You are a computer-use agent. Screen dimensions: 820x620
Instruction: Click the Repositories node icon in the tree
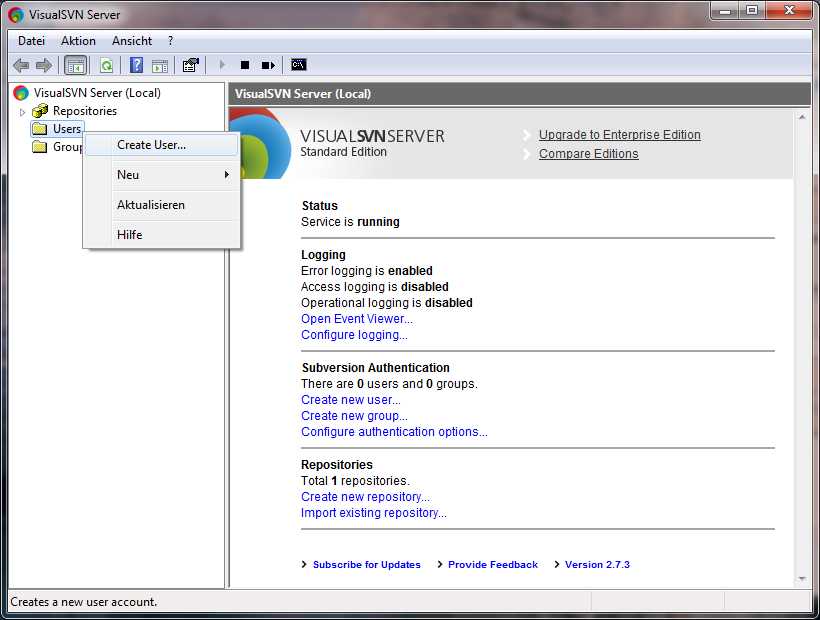[40, 111]
